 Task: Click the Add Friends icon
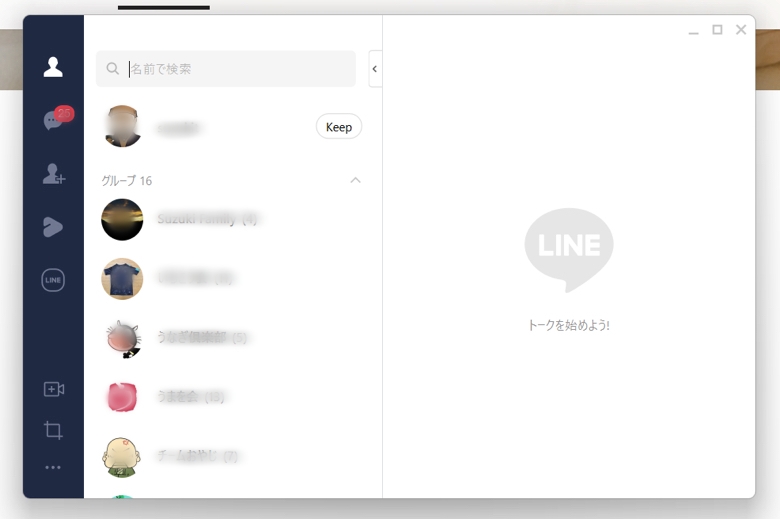point(53,174)
